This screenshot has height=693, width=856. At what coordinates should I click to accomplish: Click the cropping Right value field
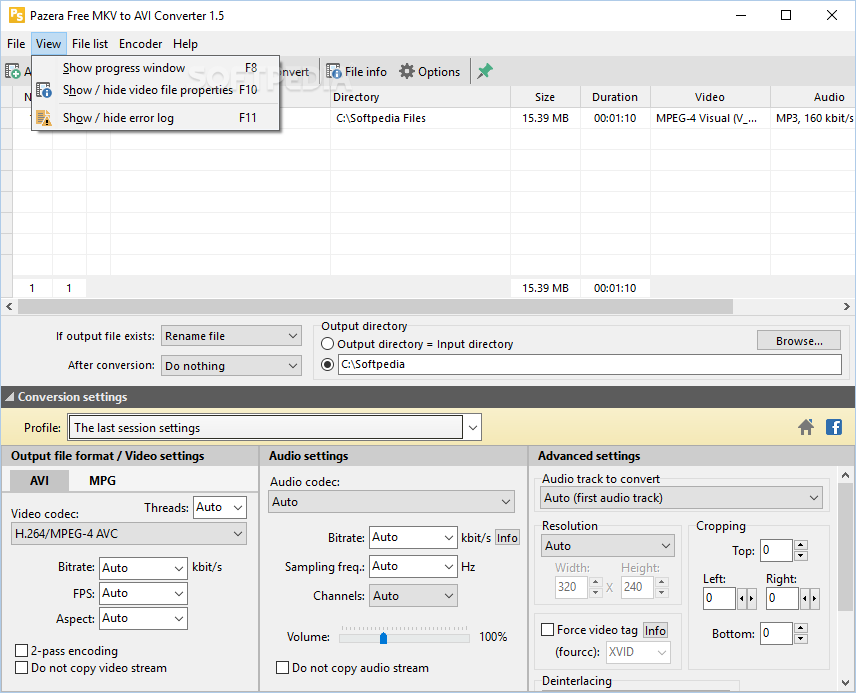782,598
